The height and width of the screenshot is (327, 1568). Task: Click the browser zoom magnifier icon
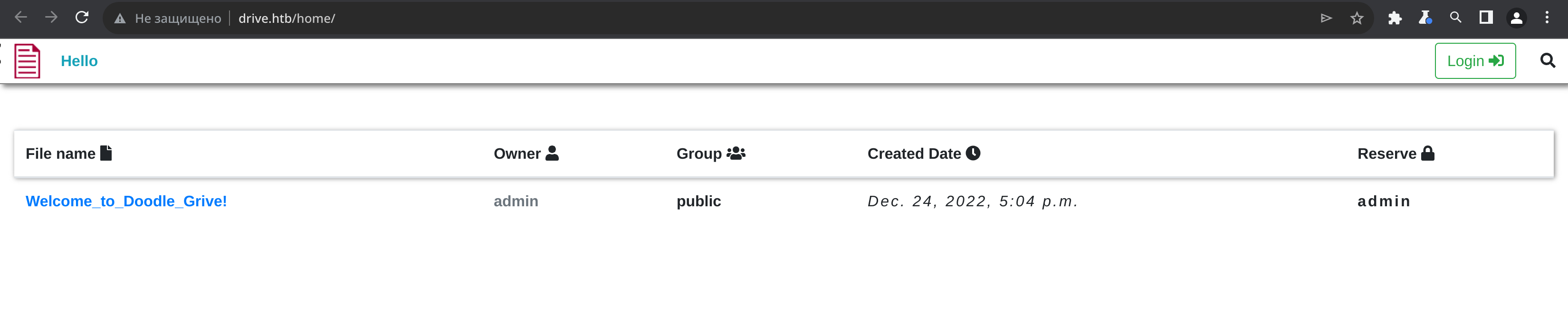pyautogui.click(x=1455, y=18)
